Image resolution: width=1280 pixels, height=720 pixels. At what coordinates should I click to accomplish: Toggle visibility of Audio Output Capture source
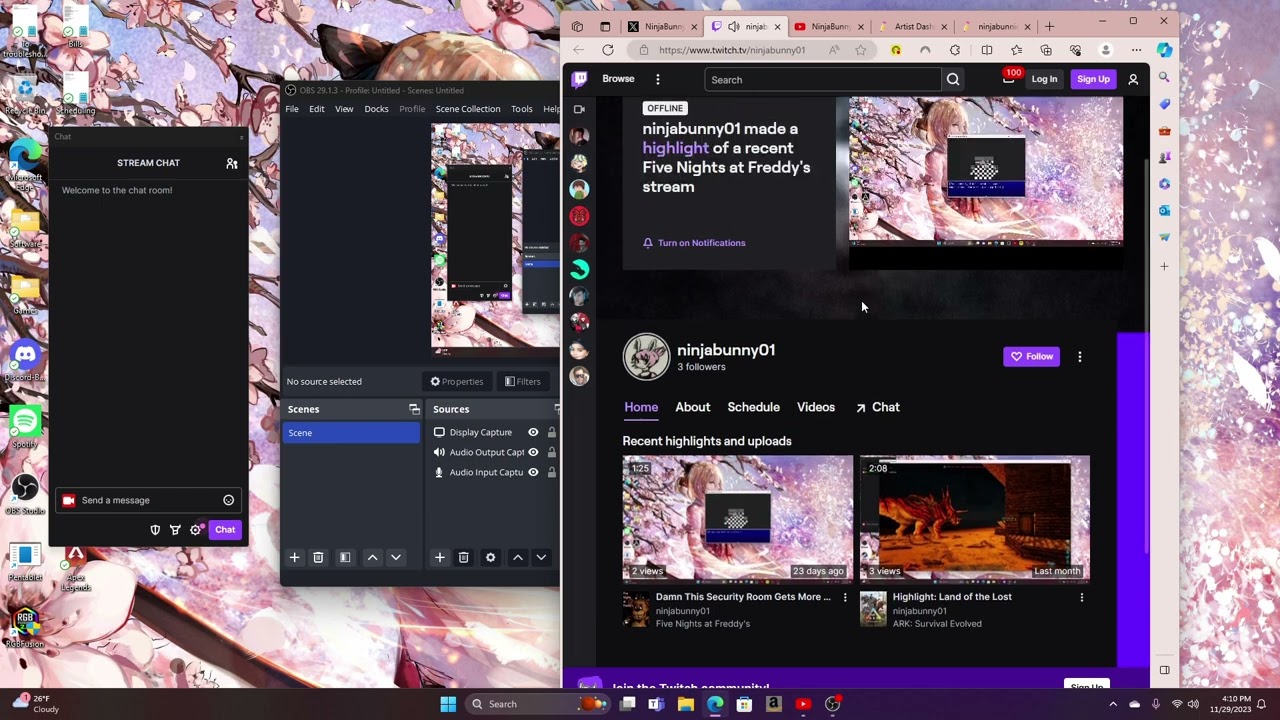pos(533,452)
